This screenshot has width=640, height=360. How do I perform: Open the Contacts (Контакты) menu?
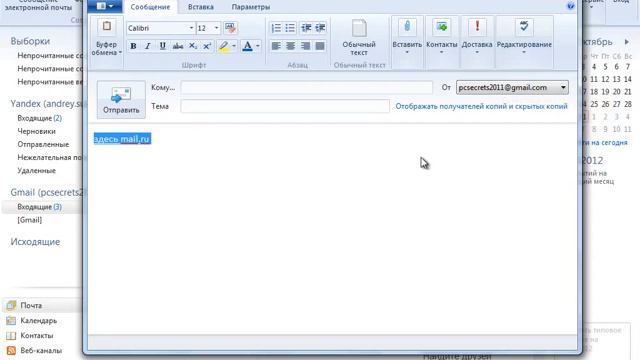[x=442, y=38]
